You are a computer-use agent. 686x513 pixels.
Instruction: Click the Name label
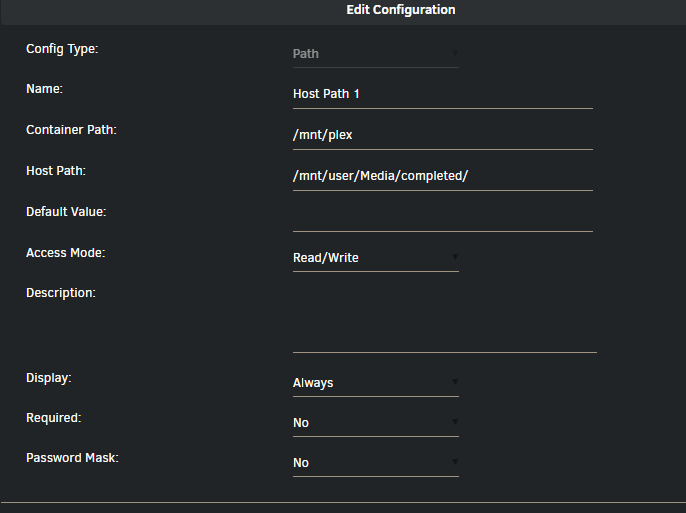coord(44,89)
